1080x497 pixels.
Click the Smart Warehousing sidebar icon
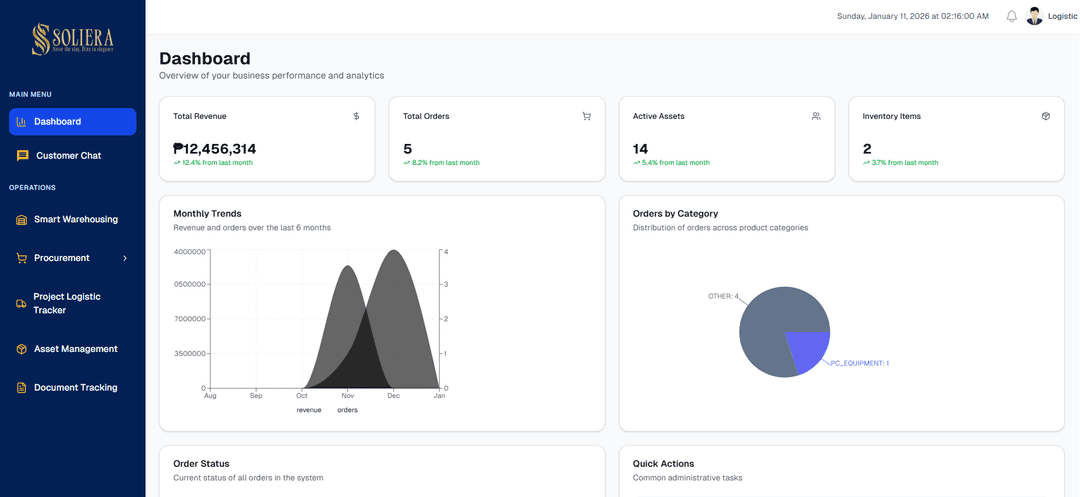22,220
